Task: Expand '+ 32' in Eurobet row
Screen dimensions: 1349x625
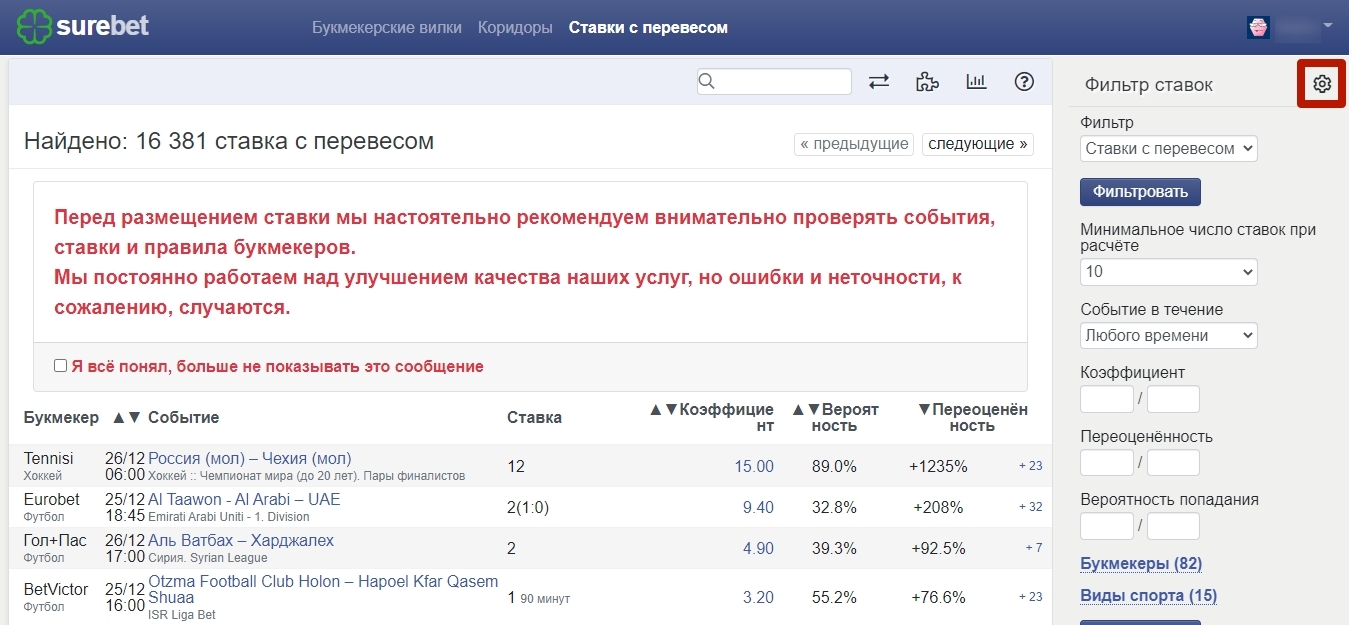Action: tap(1030, 507)
